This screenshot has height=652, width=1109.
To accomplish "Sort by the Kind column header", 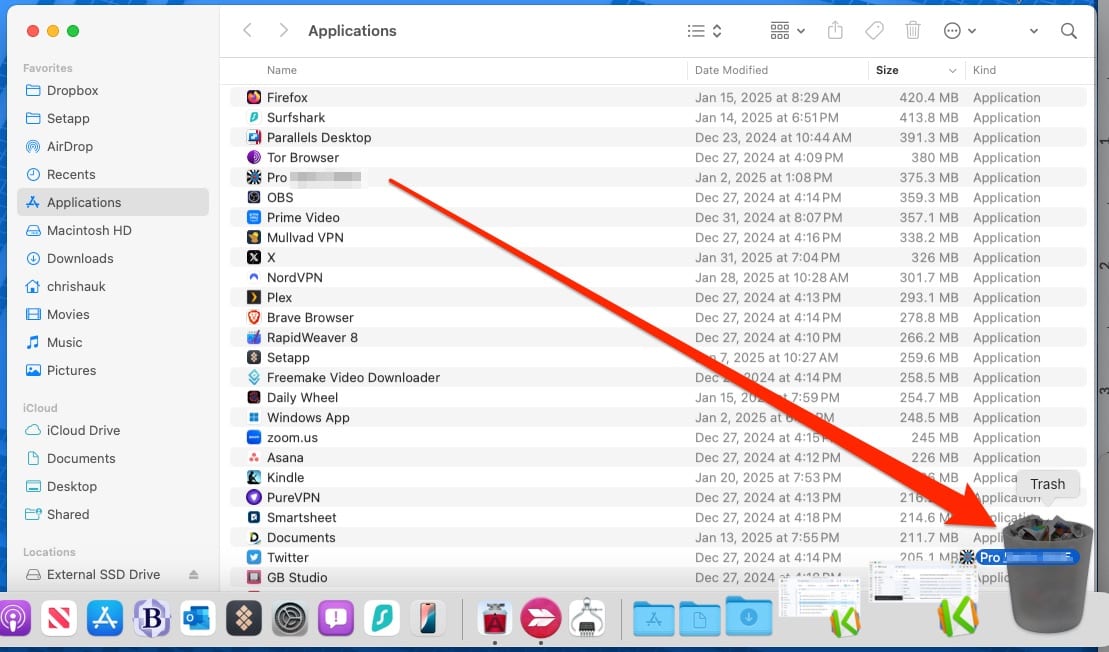I will tap(984, 70).
